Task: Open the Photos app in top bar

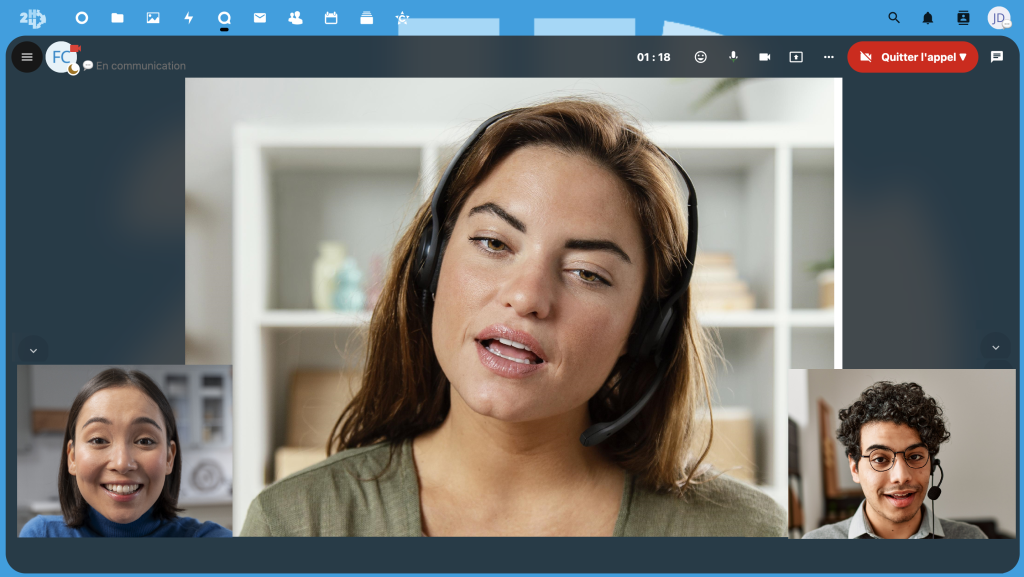Action: click(x=153, y=18)
